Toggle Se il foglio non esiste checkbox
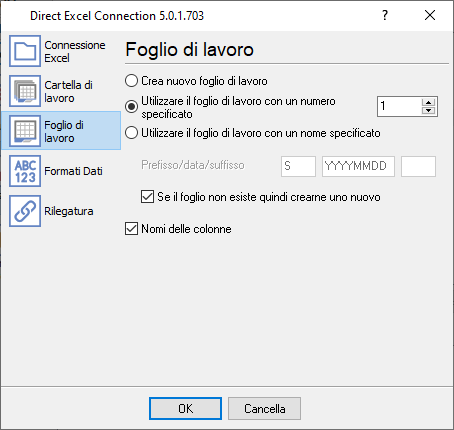The height and width of the screenshot is (430, 454). [x=147, y=197]
